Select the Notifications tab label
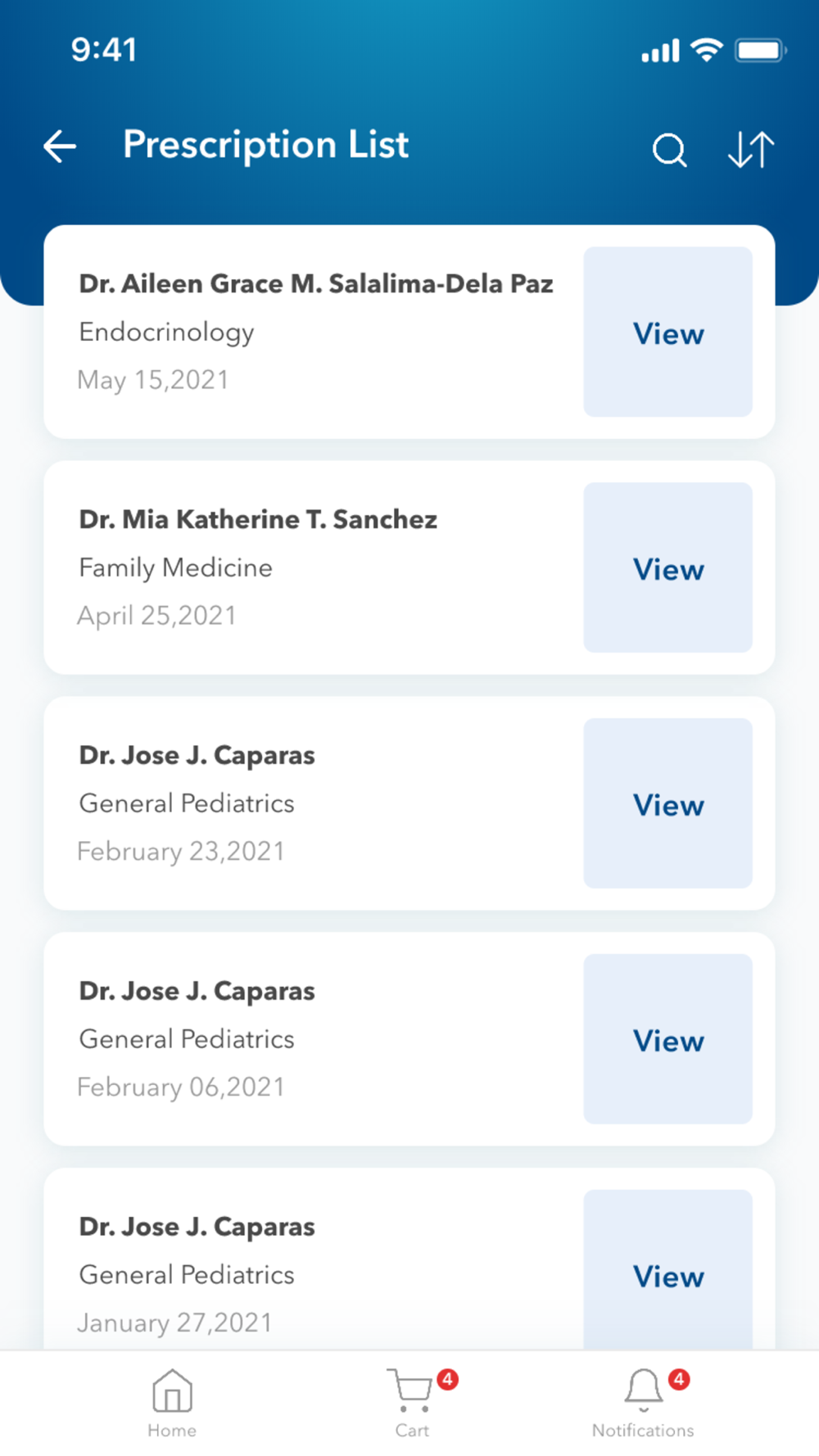The width and height of the screenshot is (819, 1456). tap(643, 1431)
